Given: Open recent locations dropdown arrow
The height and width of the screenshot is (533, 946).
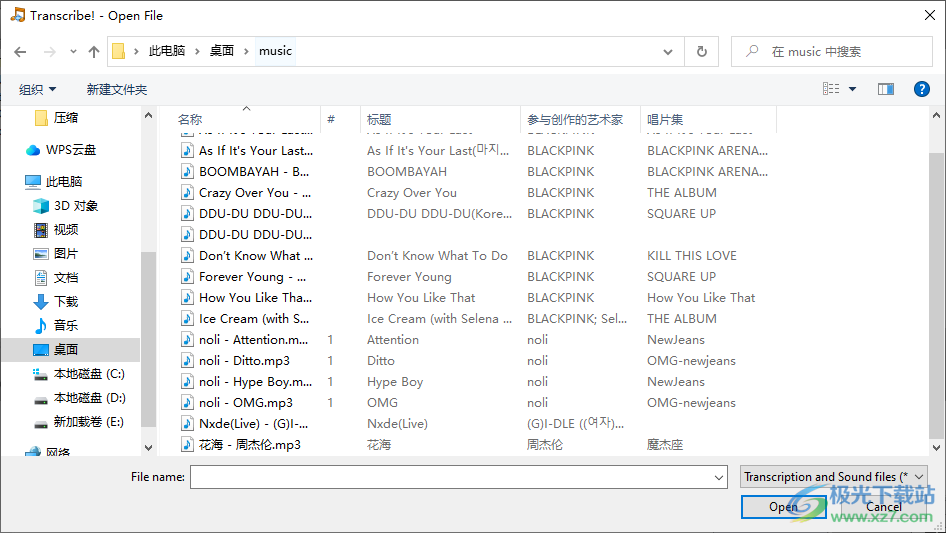Looking at the screenshot, I should tap(73, 52).
